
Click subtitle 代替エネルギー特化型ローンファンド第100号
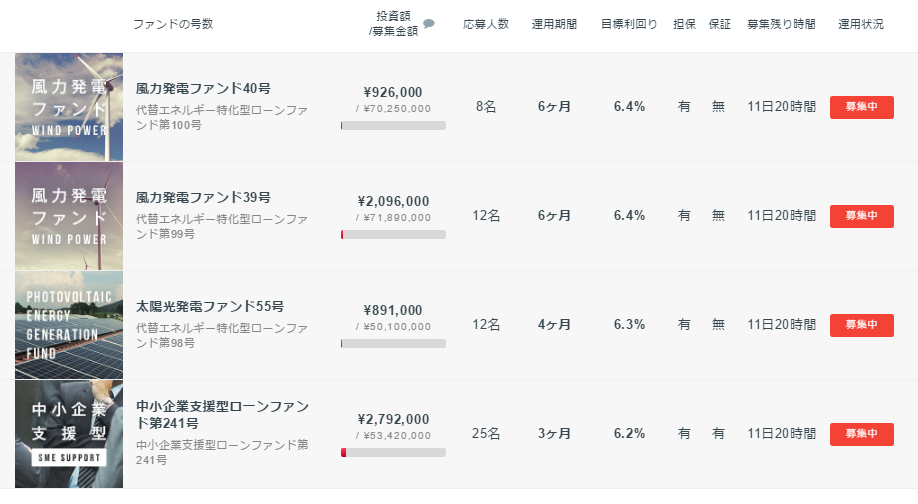[221, 117]
